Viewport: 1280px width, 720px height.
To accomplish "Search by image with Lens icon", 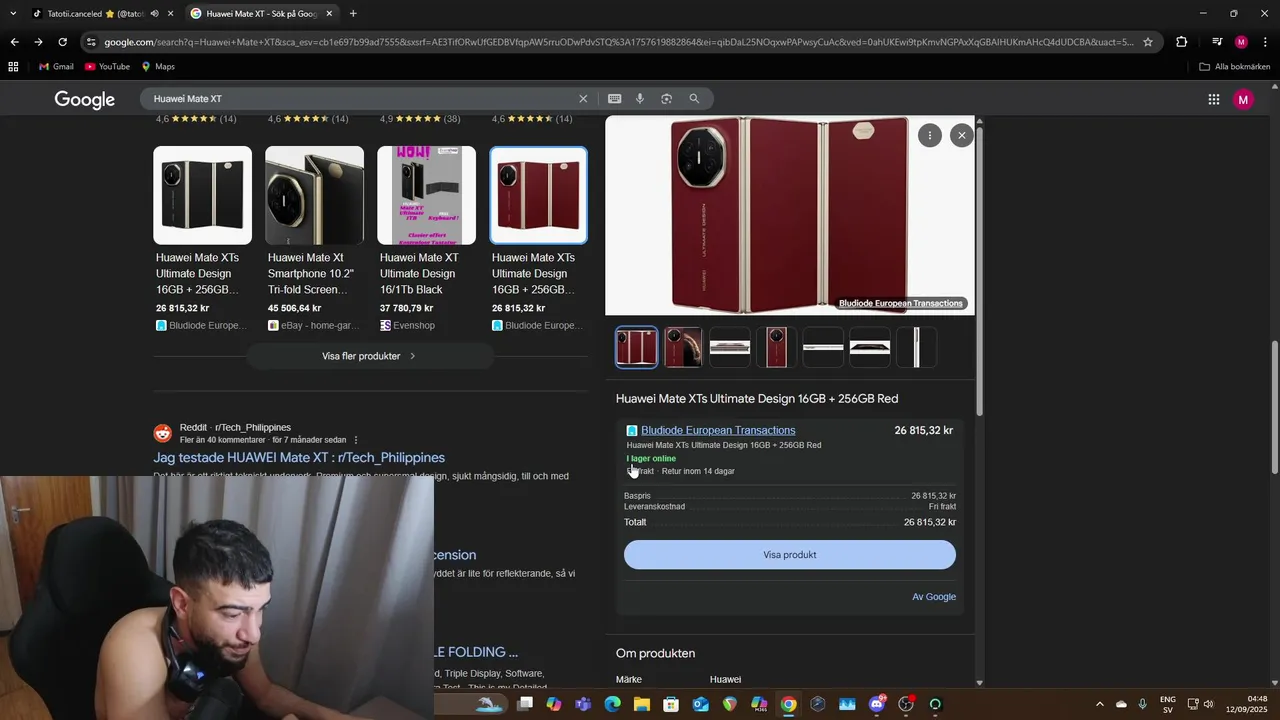I will click(x=666, y=99).
